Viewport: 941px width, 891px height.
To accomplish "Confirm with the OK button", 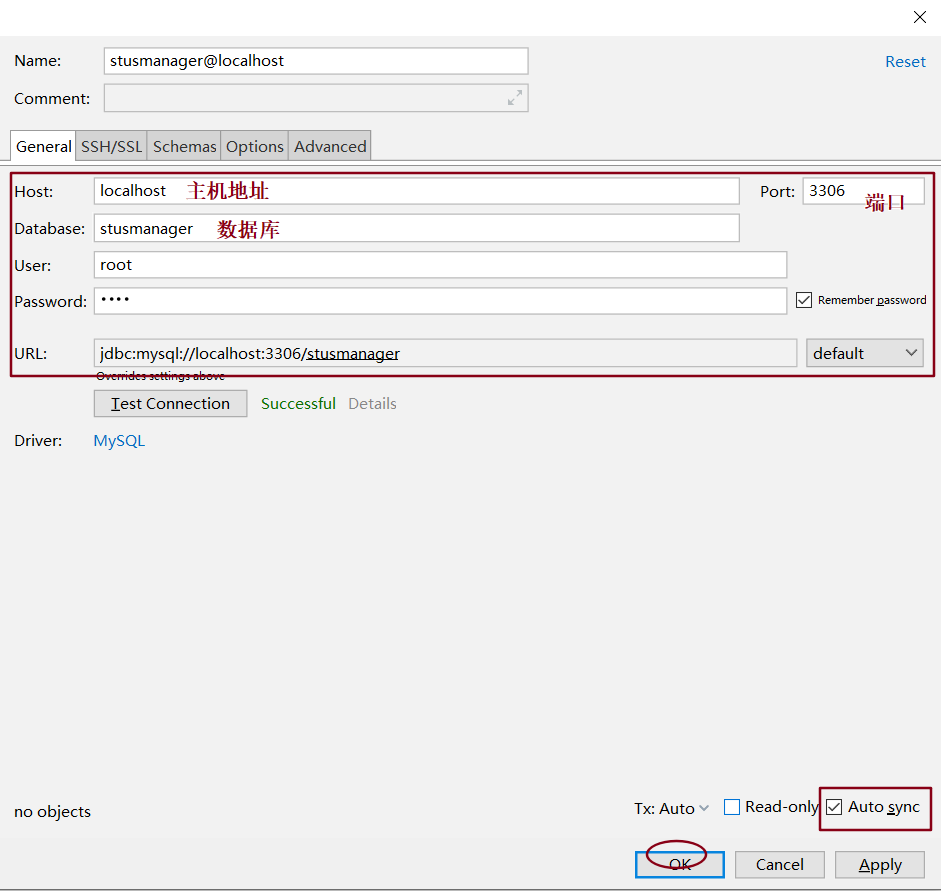I will (680, 865).
